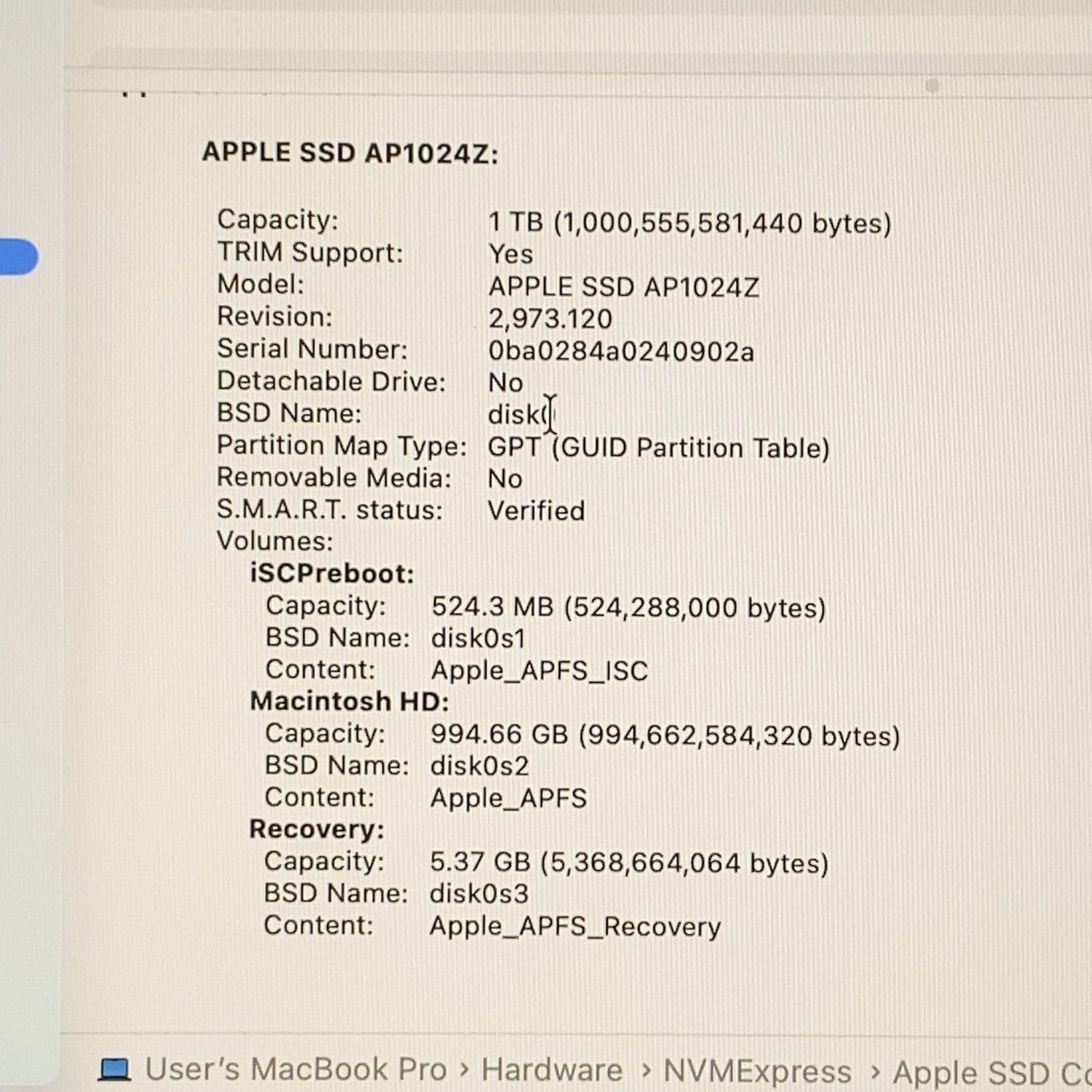The width and height of the screenshot is (1092, 1092).
Task: Select the Apple_APFS content value under Macintosh HD
Action: coord(508,799)
